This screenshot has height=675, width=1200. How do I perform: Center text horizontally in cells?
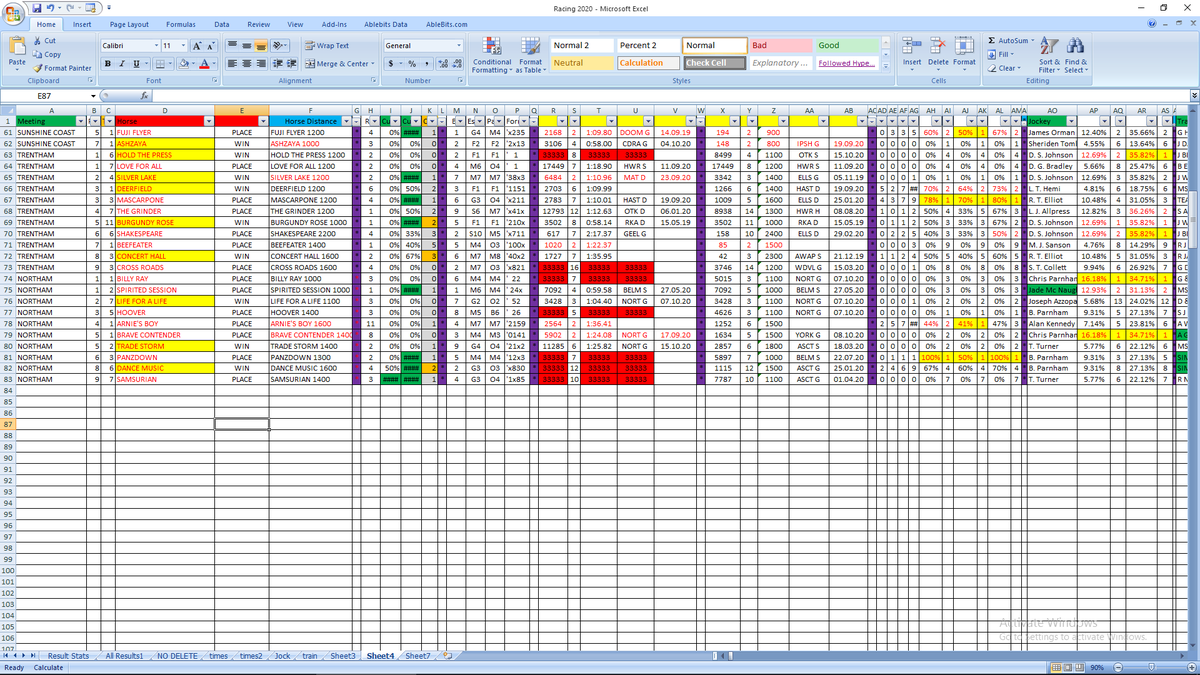click(x=246, y=63)
